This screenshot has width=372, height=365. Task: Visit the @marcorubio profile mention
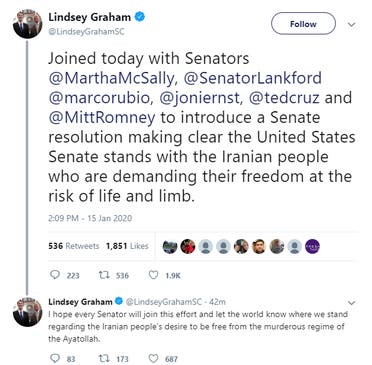(99, 98)
